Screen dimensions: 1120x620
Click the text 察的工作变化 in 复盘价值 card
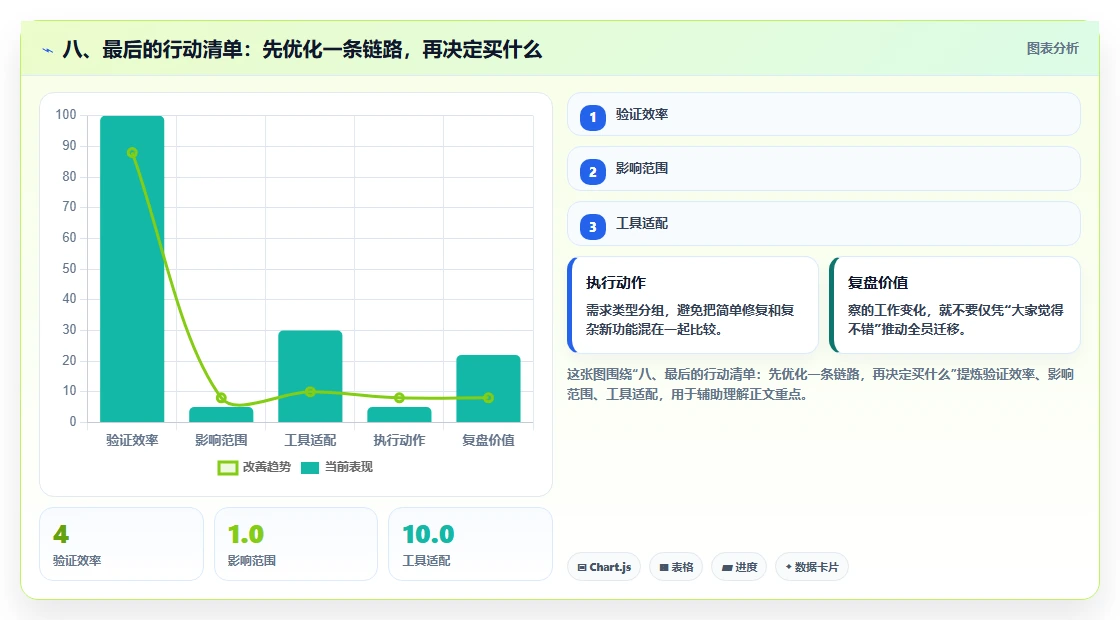(886, 311)
